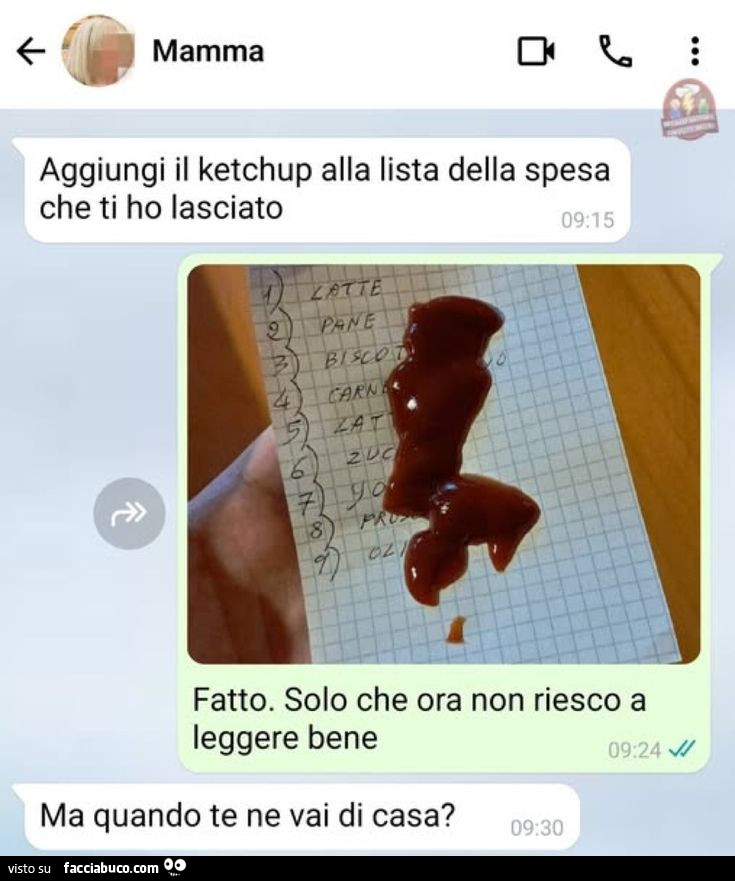This screenshot has width=735, height=881.
Task: Click the facciabuco.com watermark link
Action: pyautogui.click(x=111, y=868)
